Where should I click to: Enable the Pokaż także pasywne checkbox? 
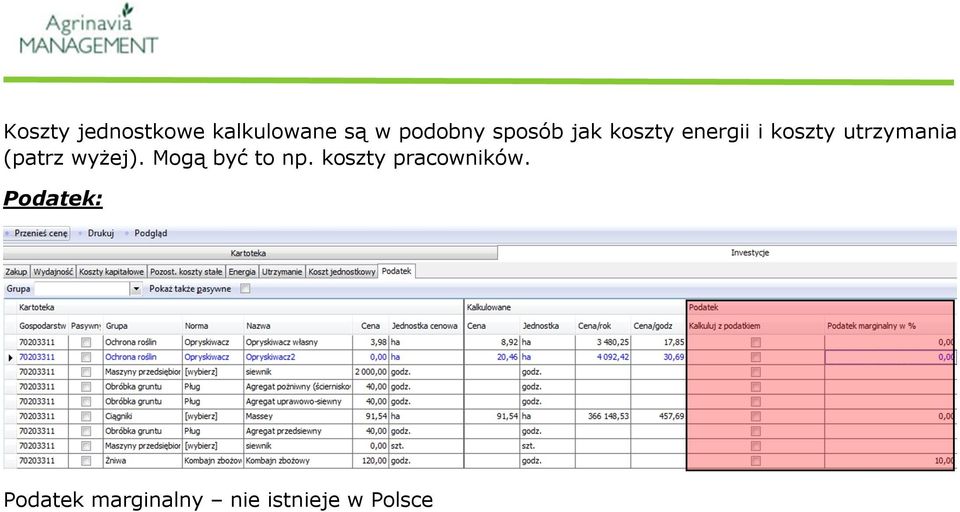(245, 289)
